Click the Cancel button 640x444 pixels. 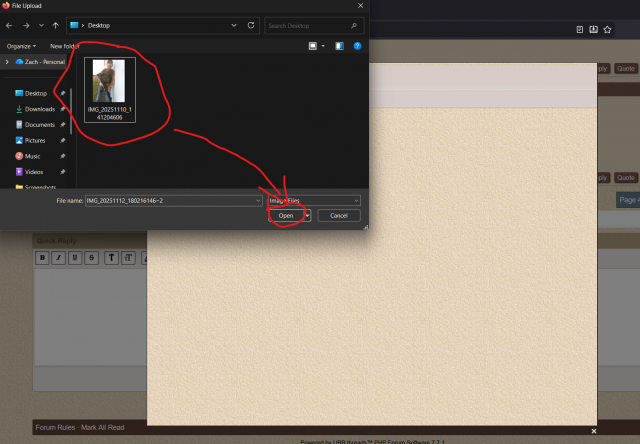tap(339, 215)
